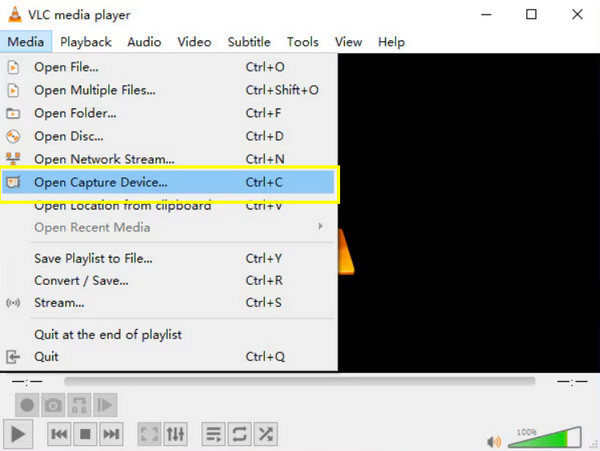
Task: Click the black video display area
Action: 469,212
